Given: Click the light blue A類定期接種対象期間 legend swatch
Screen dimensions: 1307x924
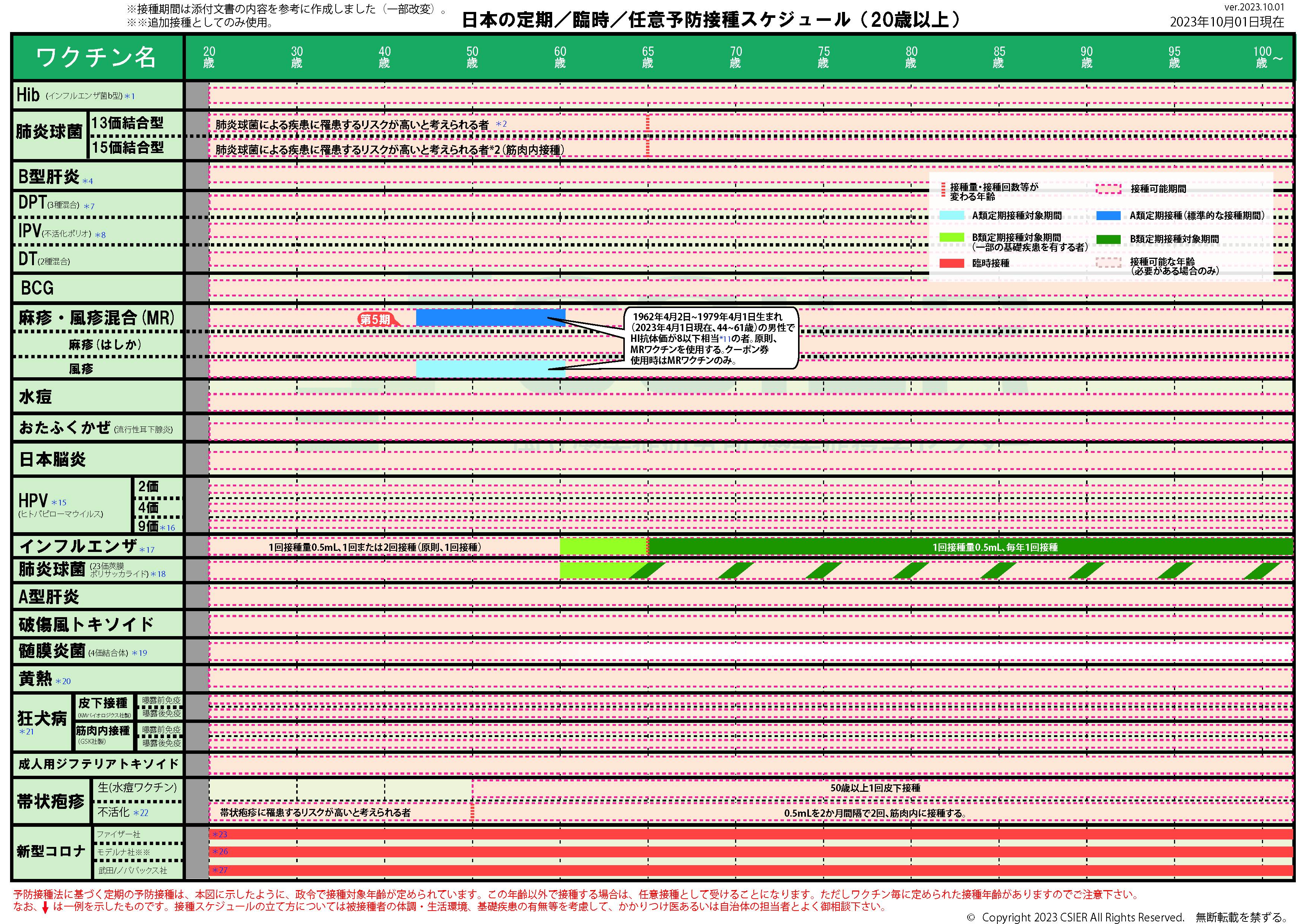Looking at the screenshot, I should (951, 215).
